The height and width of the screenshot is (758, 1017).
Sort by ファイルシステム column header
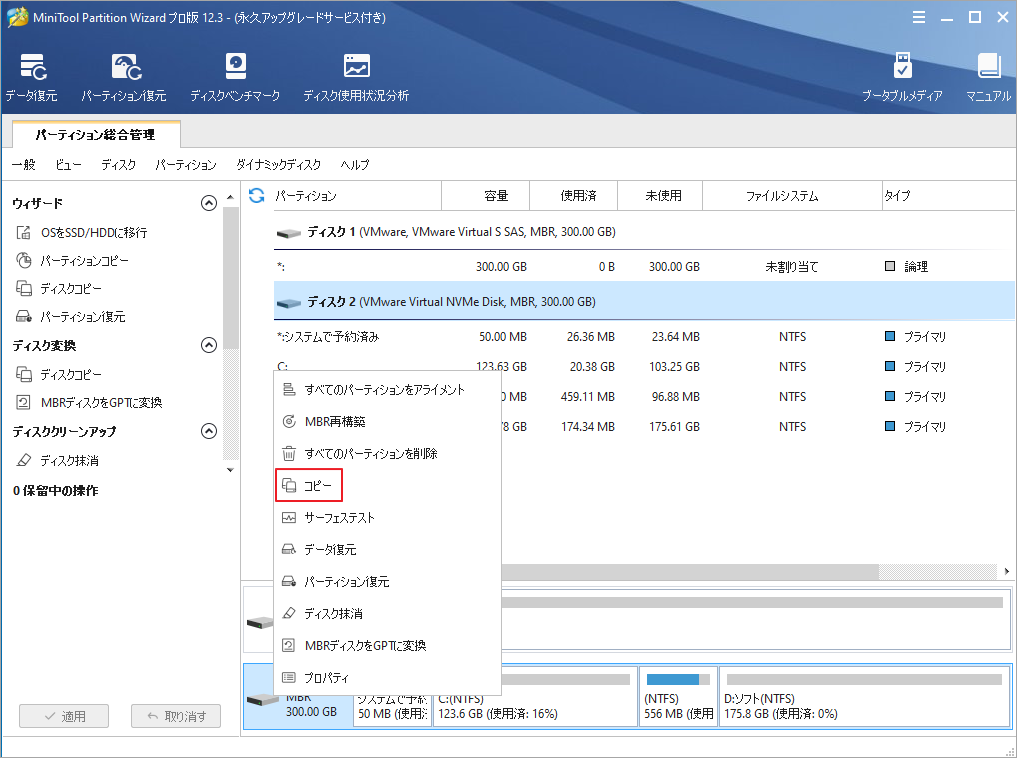click(792, 196)
